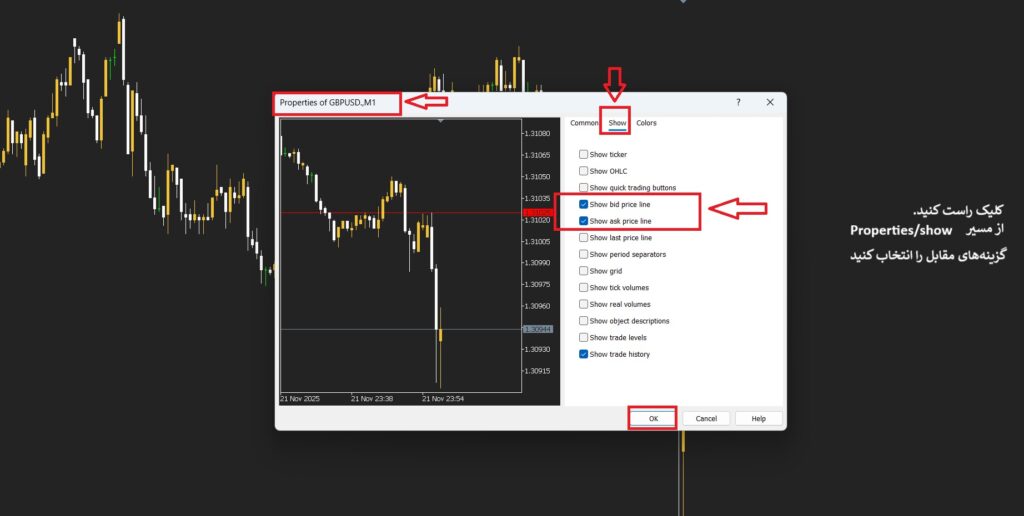Uncheck Show ask price line
Screen dimensions: 1024x516
(x=584, y=221)
